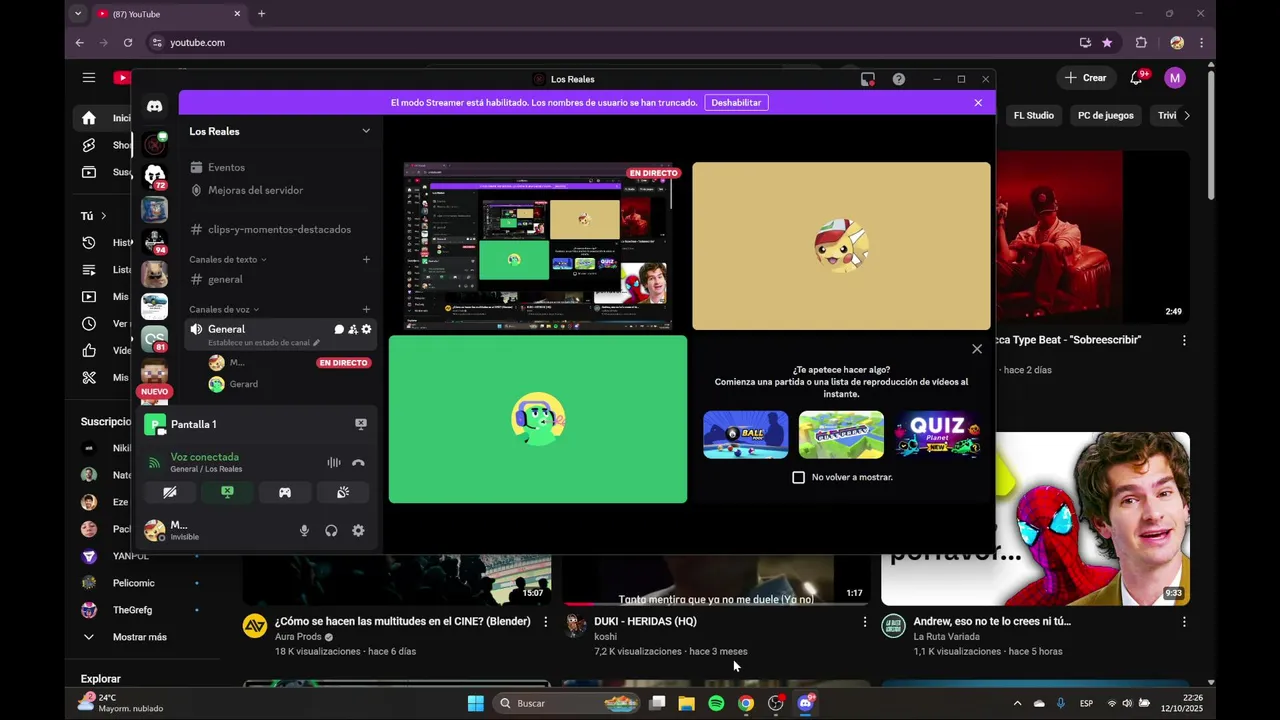Screen dimensions: 1280x720
Task: Expand 'Mostrar más' subscriptions list
Action: coord(124,637)
